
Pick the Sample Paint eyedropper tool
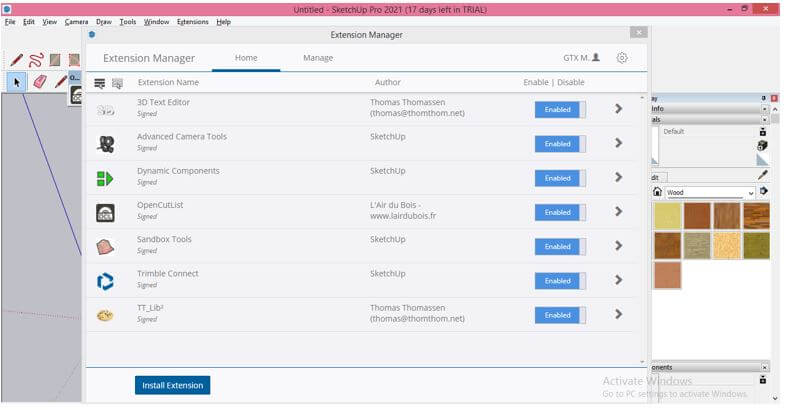click(x=762, y=175)
